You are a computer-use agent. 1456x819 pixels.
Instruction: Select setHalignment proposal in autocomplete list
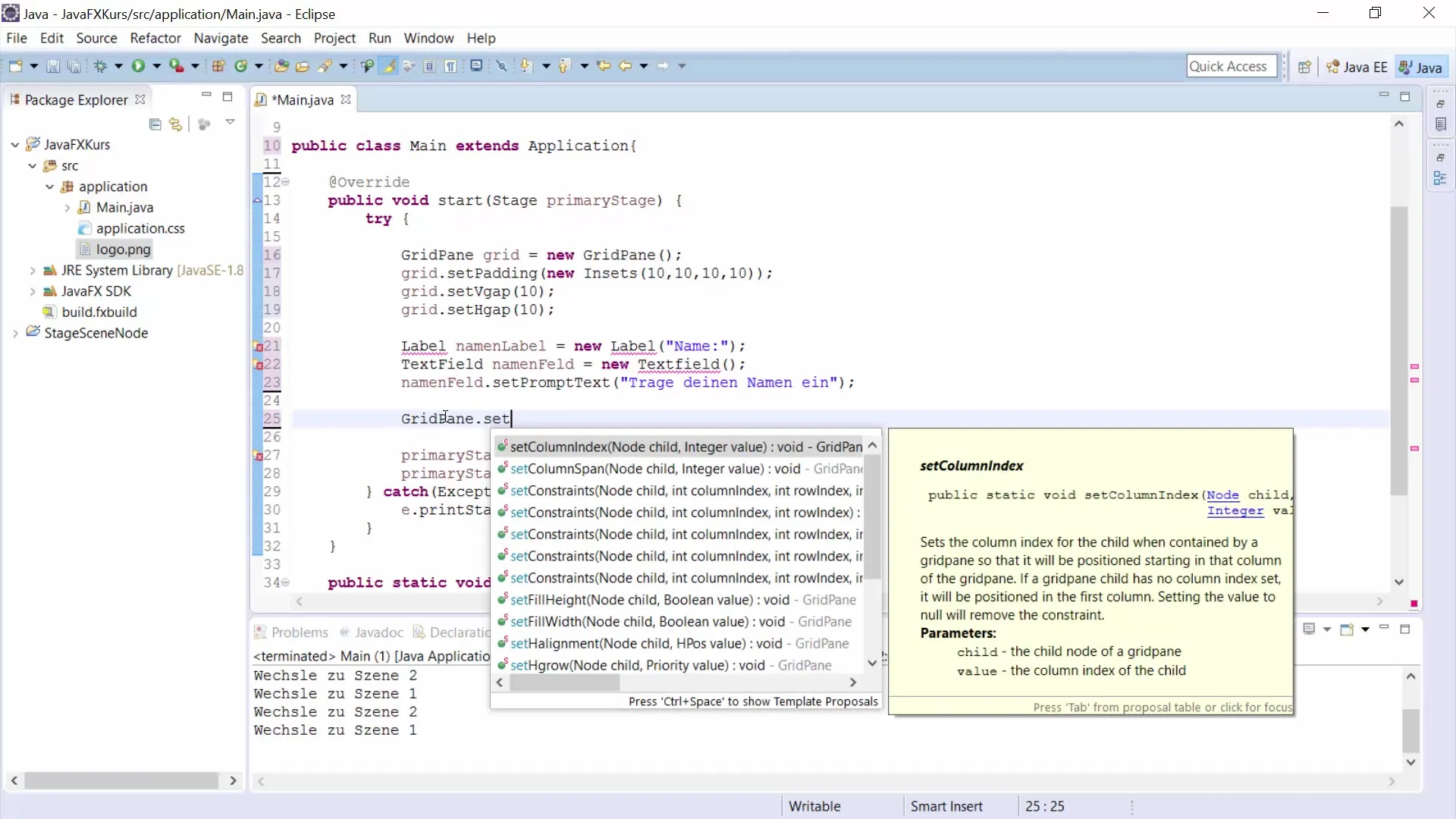click(x=680, y=644)
